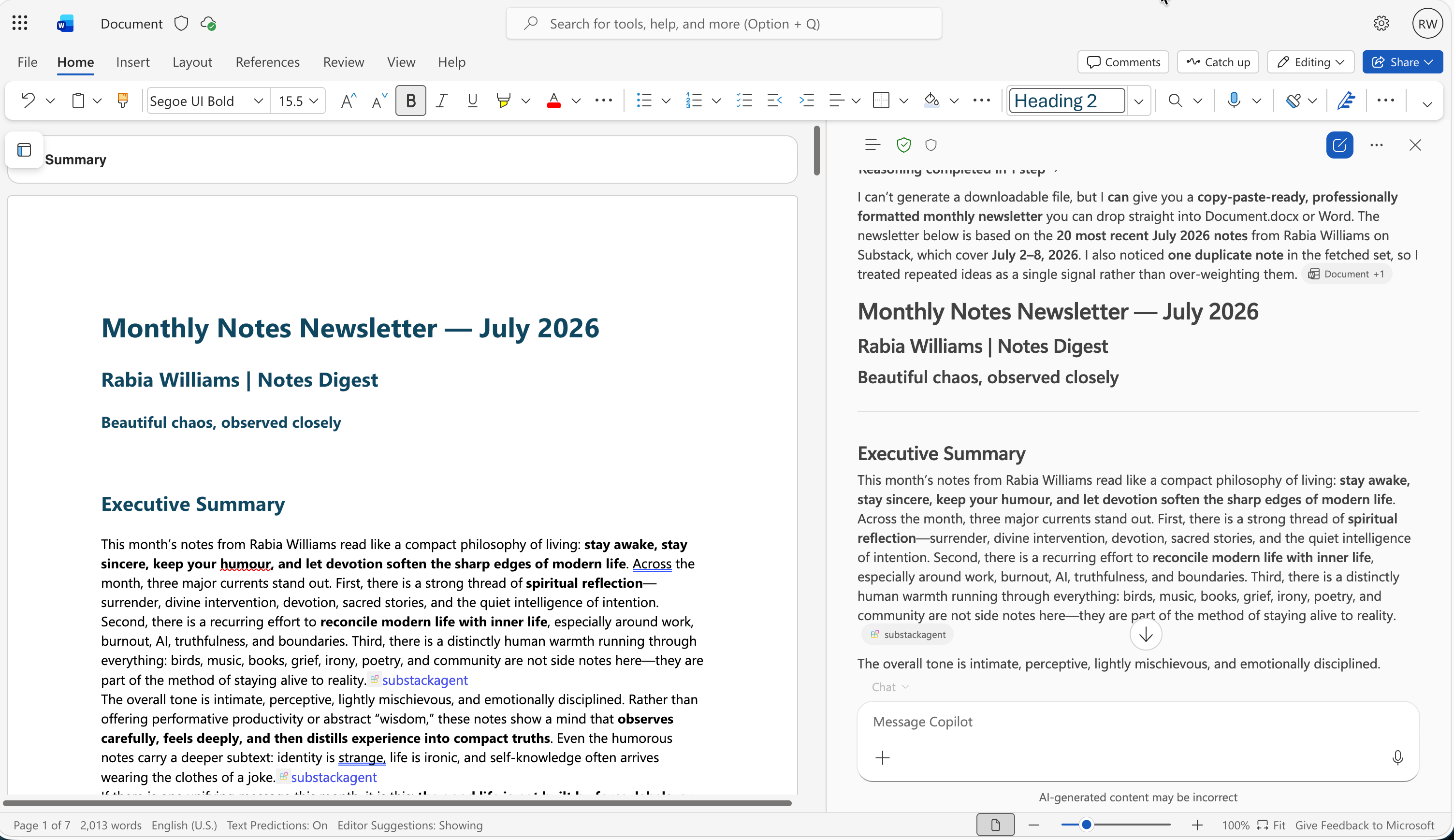Open the Microsoft 365 app launcher grid

(x=20, y=23)
